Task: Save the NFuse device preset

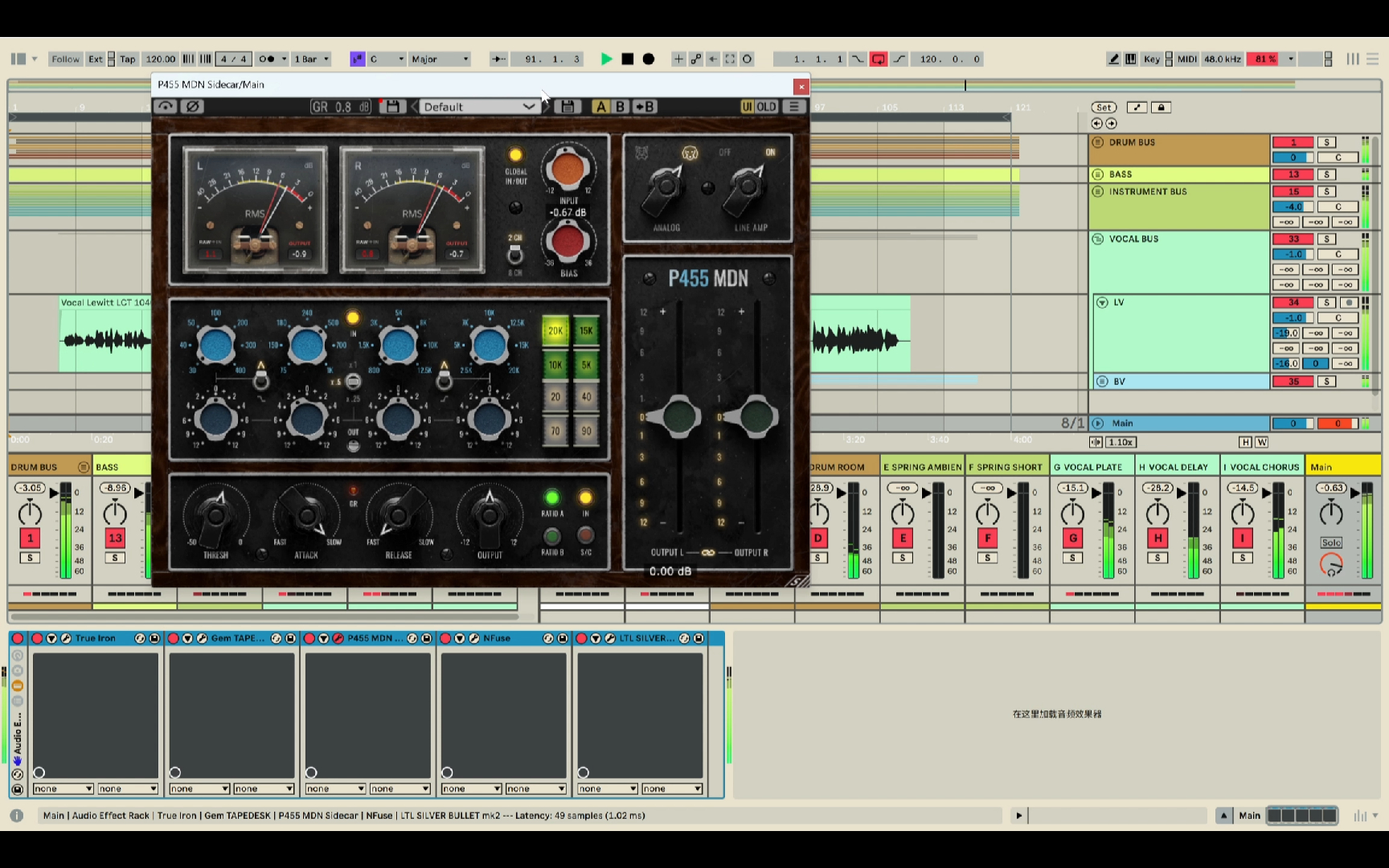Action: click(563, 638)
